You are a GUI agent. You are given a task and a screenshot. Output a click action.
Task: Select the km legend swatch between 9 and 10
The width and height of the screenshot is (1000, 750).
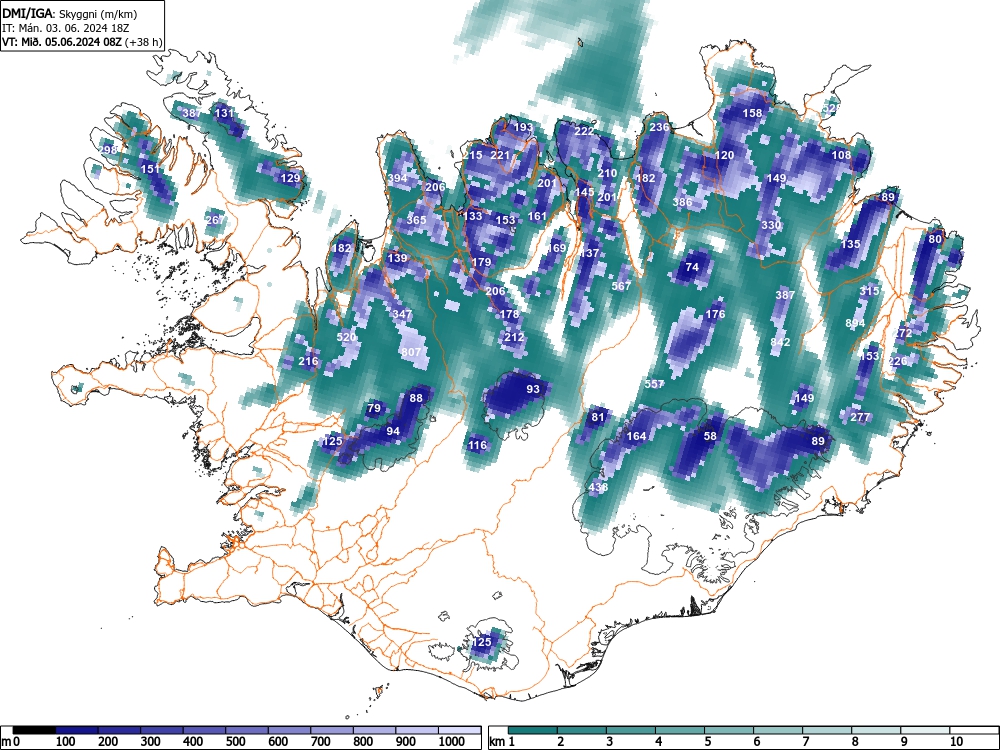[x=925, y=730]
